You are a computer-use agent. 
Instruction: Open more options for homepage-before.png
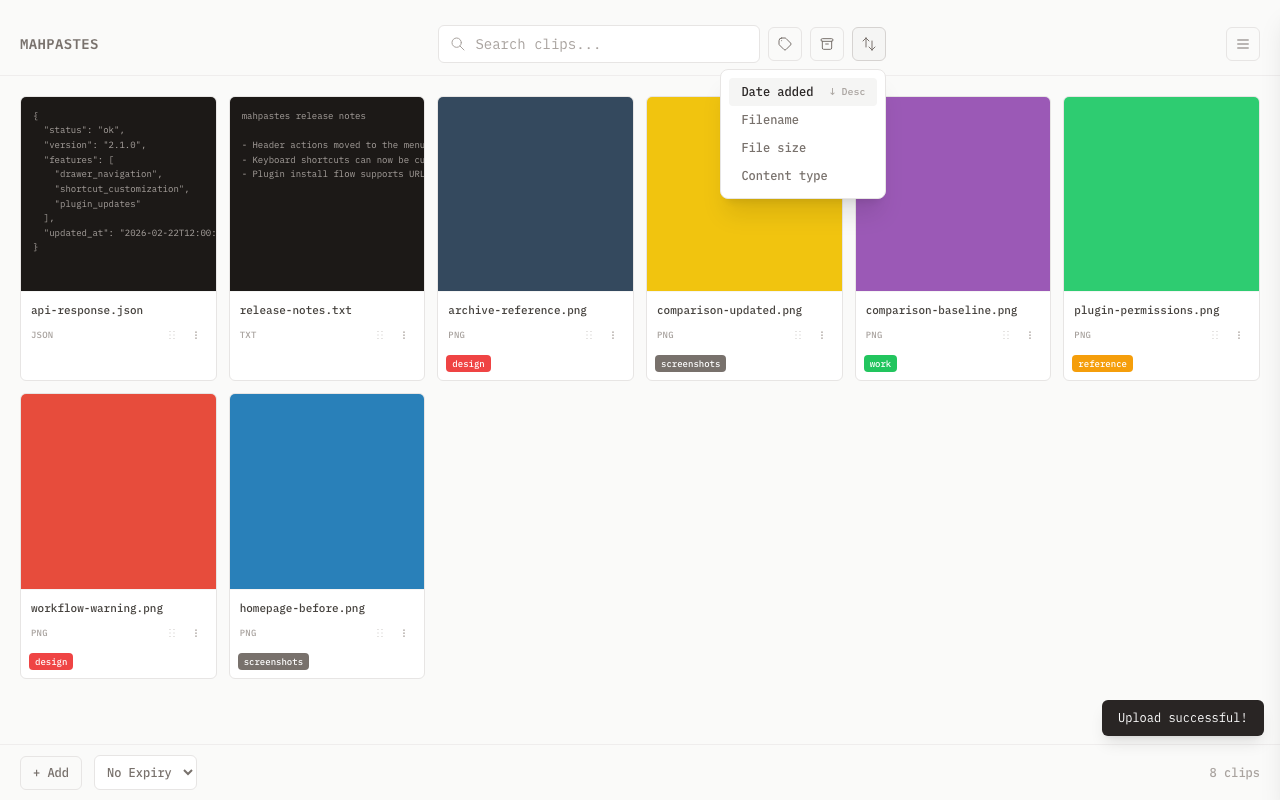[404, 633]
